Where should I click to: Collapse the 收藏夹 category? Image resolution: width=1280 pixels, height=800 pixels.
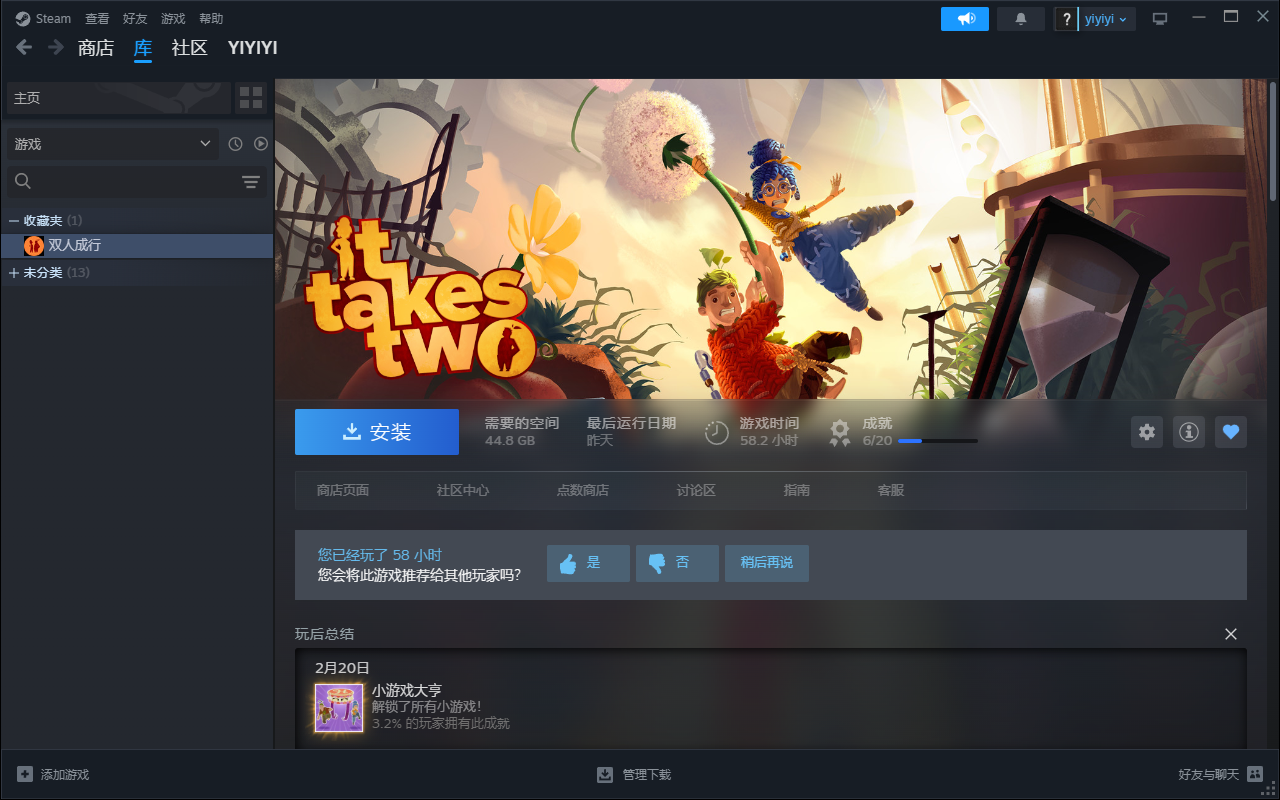click(x=14, y=220)
